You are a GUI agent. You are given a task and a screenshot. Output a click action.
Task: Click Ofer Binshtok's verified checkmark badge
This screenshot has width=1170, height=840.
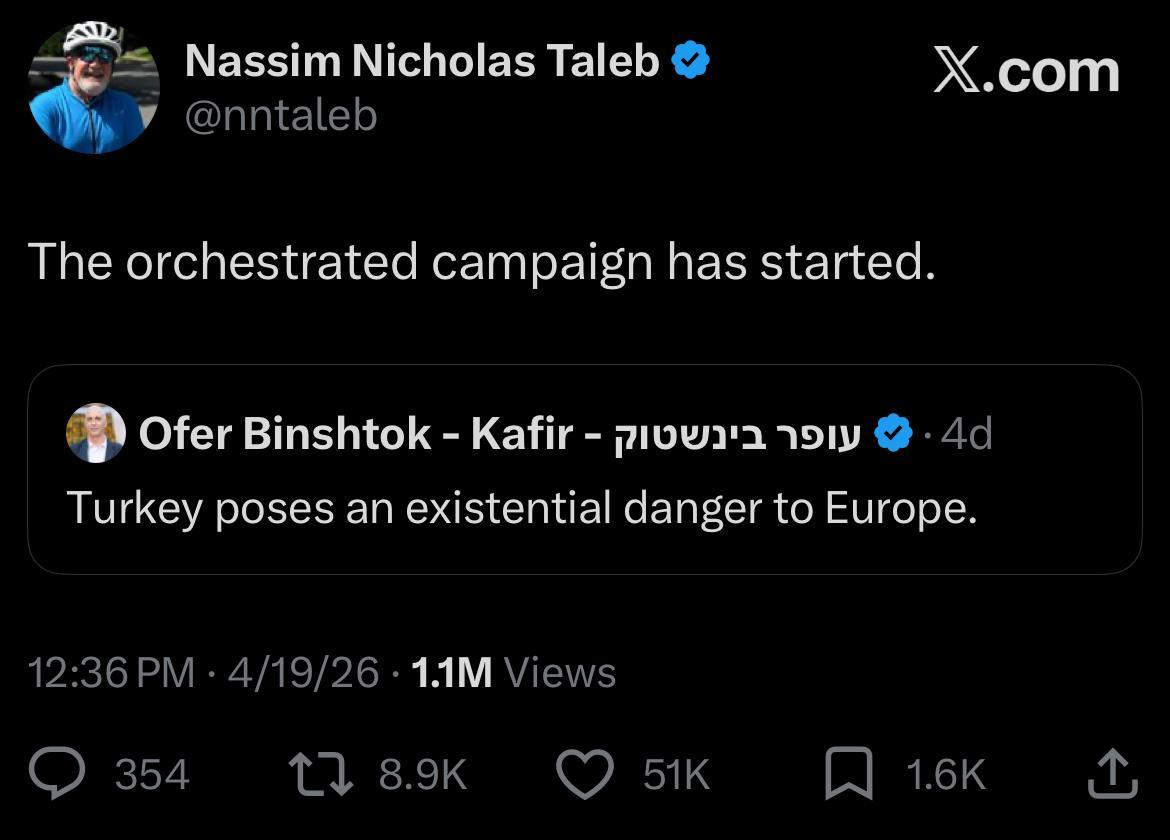point(893,434)
